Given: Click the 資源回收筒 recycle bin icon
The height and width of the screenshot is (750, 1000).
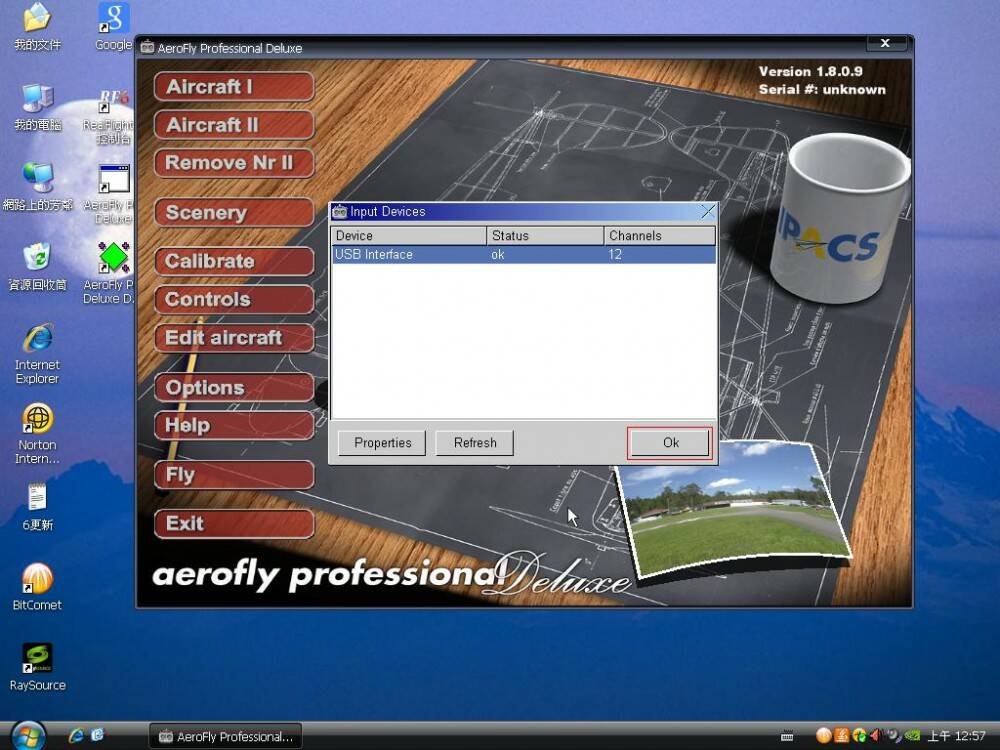Looking at the screenshot, I should (38, 258).
